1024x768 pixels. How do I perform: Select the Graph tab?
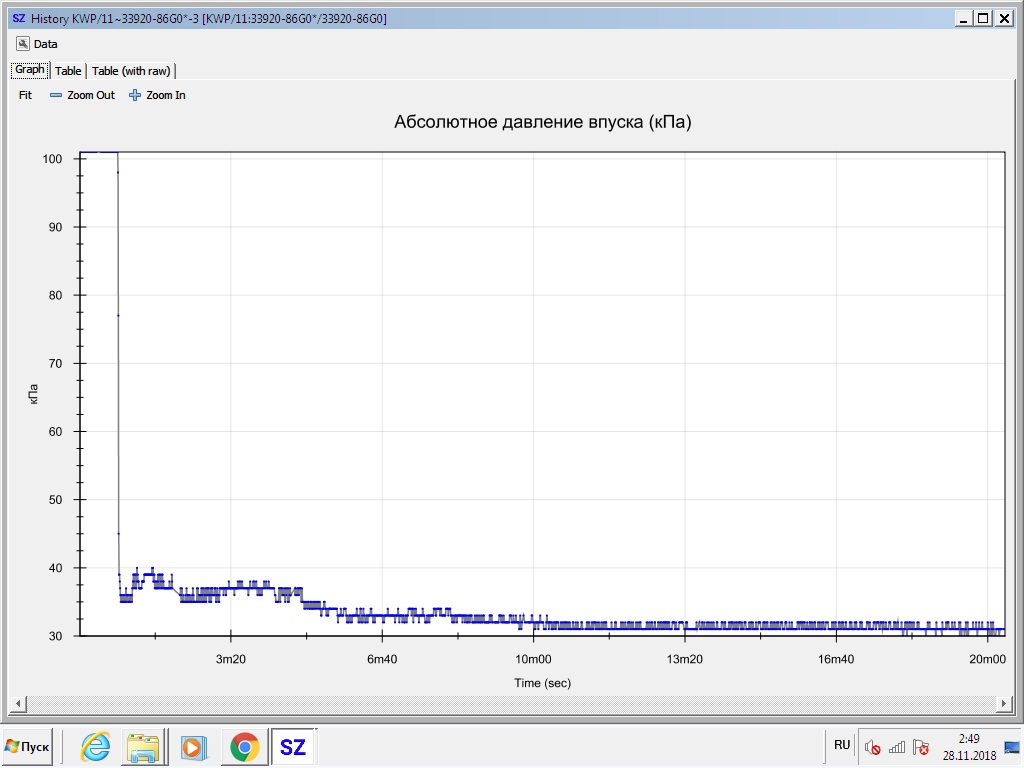point(29,70)
